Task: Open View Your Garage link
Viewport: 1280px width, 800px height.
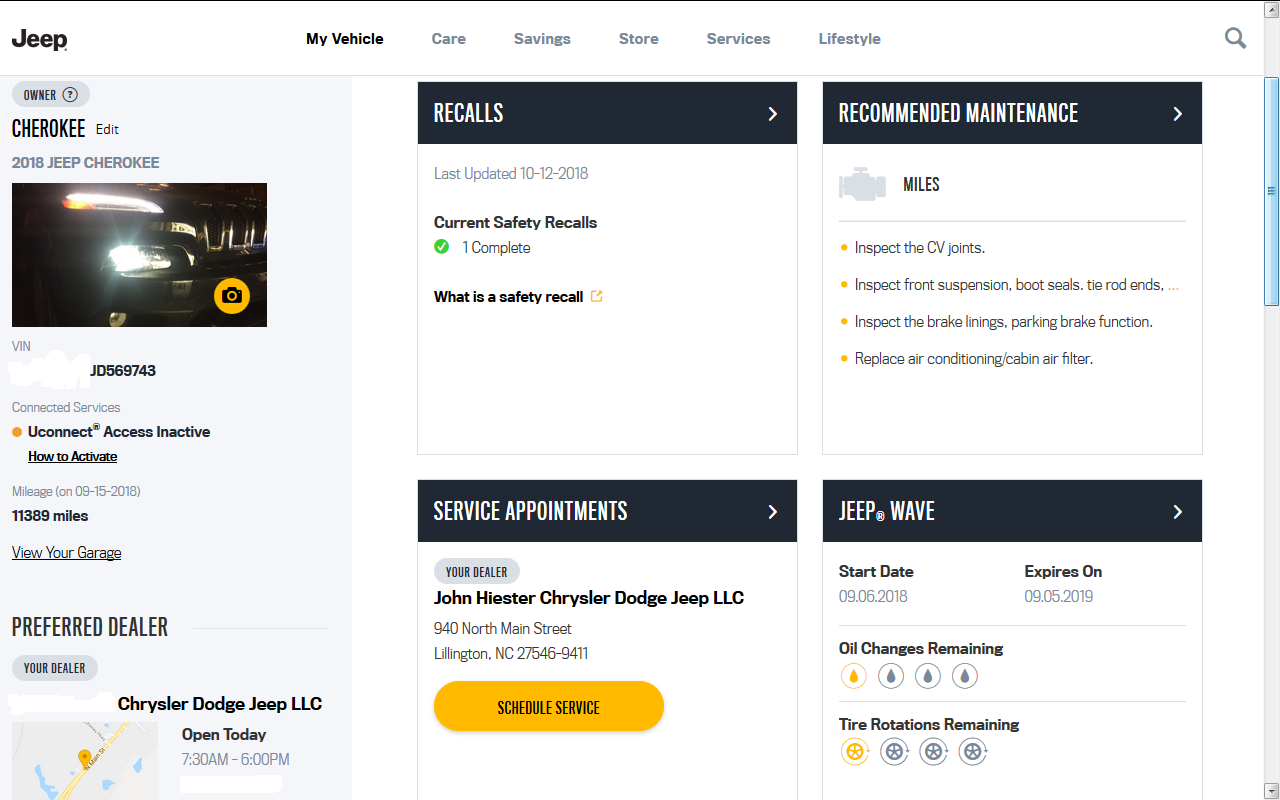Action: point(66,552)
